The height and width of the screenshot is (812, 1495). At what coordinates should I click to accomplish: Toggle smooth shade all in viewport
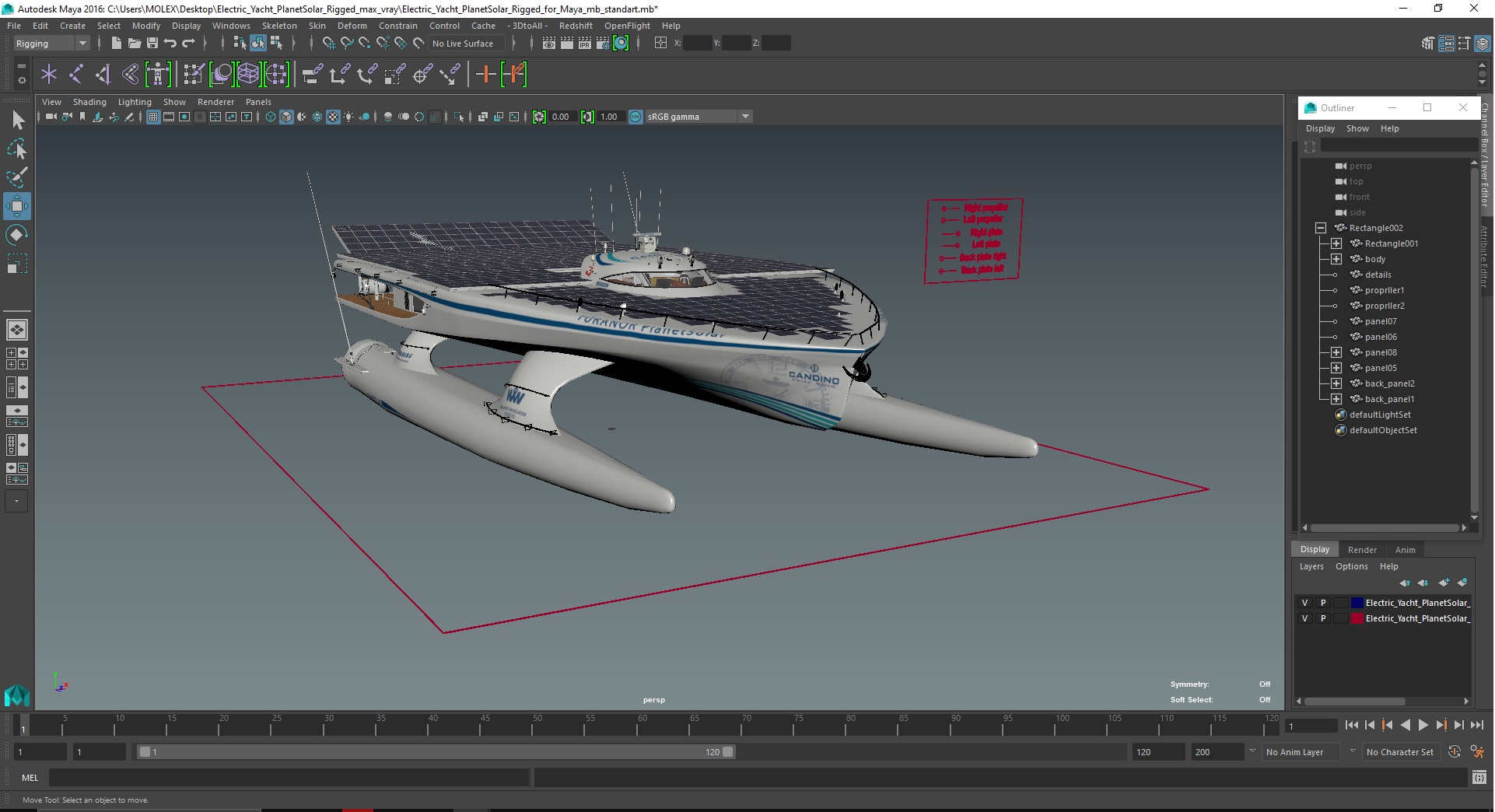(x=286, y=117)
